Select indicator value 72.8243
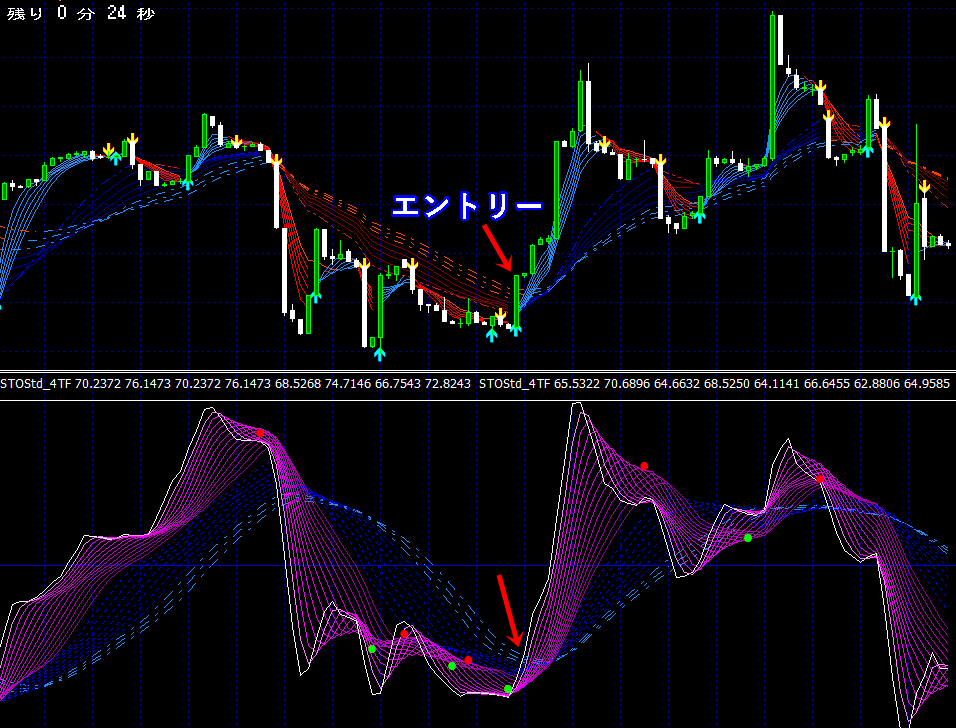This screenshot has height=728, width=956. pos(448,384)
